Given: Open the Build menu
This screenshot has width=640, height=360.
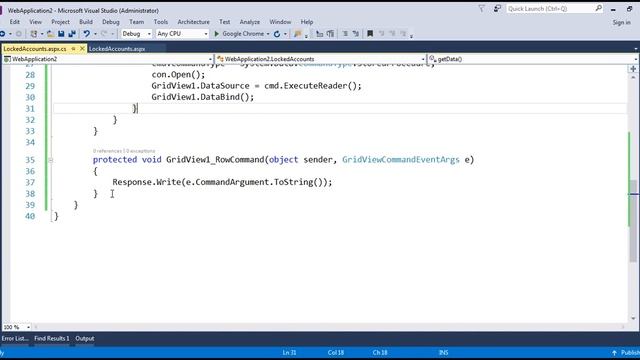Looking at the screenshot, I should [86, 22].
